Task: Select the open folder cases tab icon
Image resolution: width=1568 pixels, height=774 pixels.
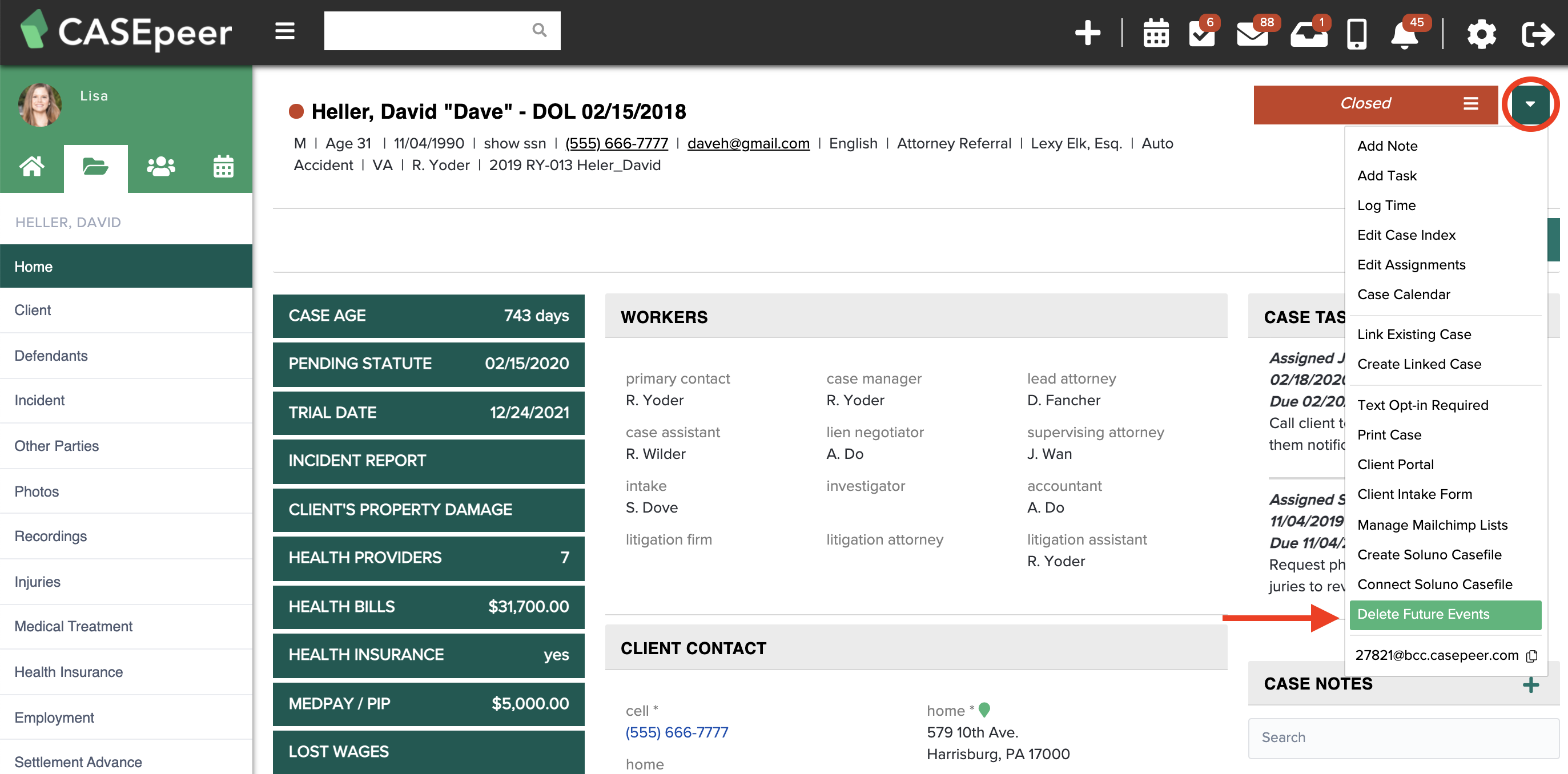Action: click(95, 166)
